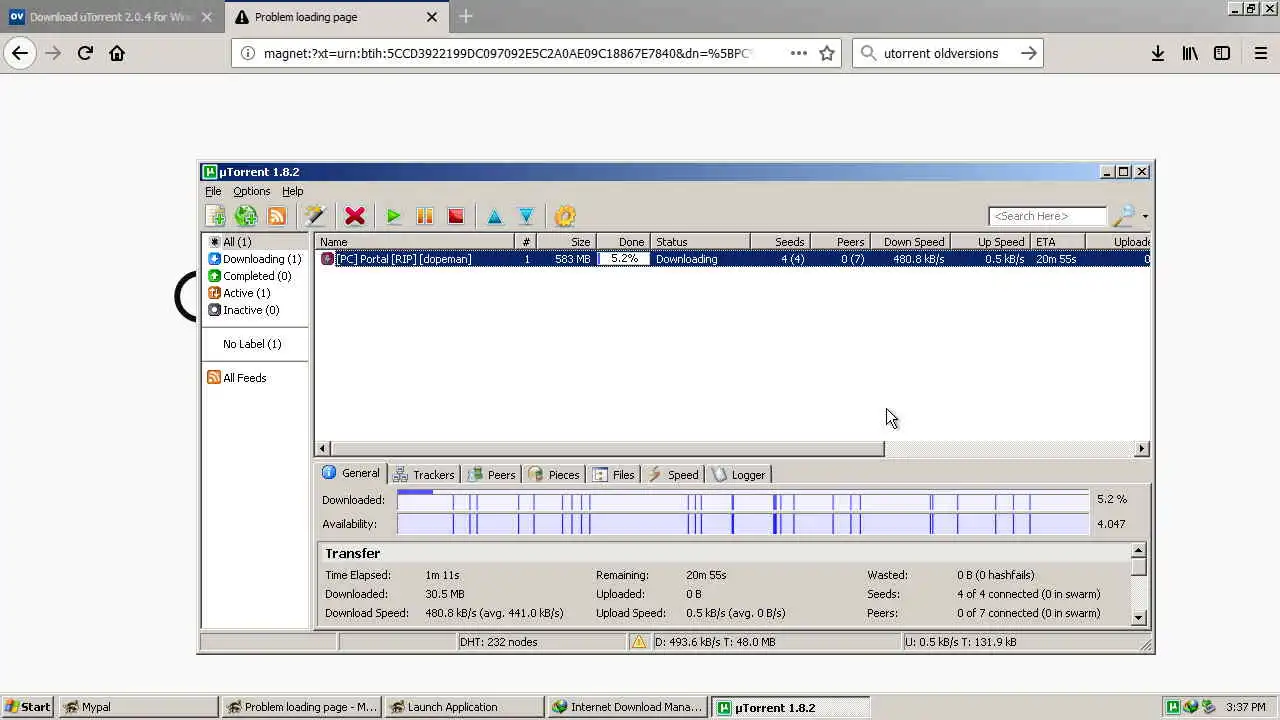
Task: Remove torrent with red X icon
Action: (x=355, y=216)
